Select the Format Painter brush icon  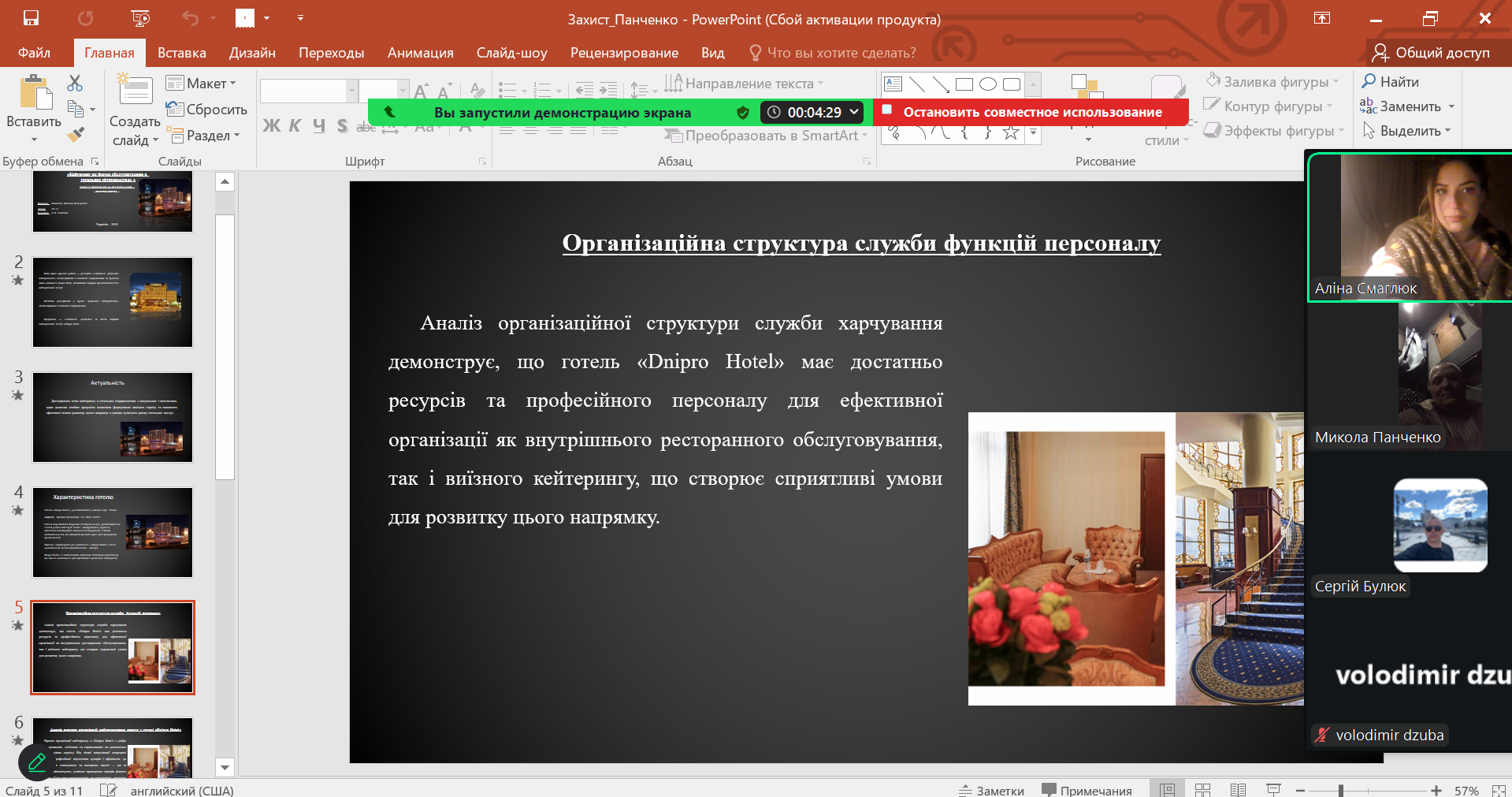click(x=76, y=135)
